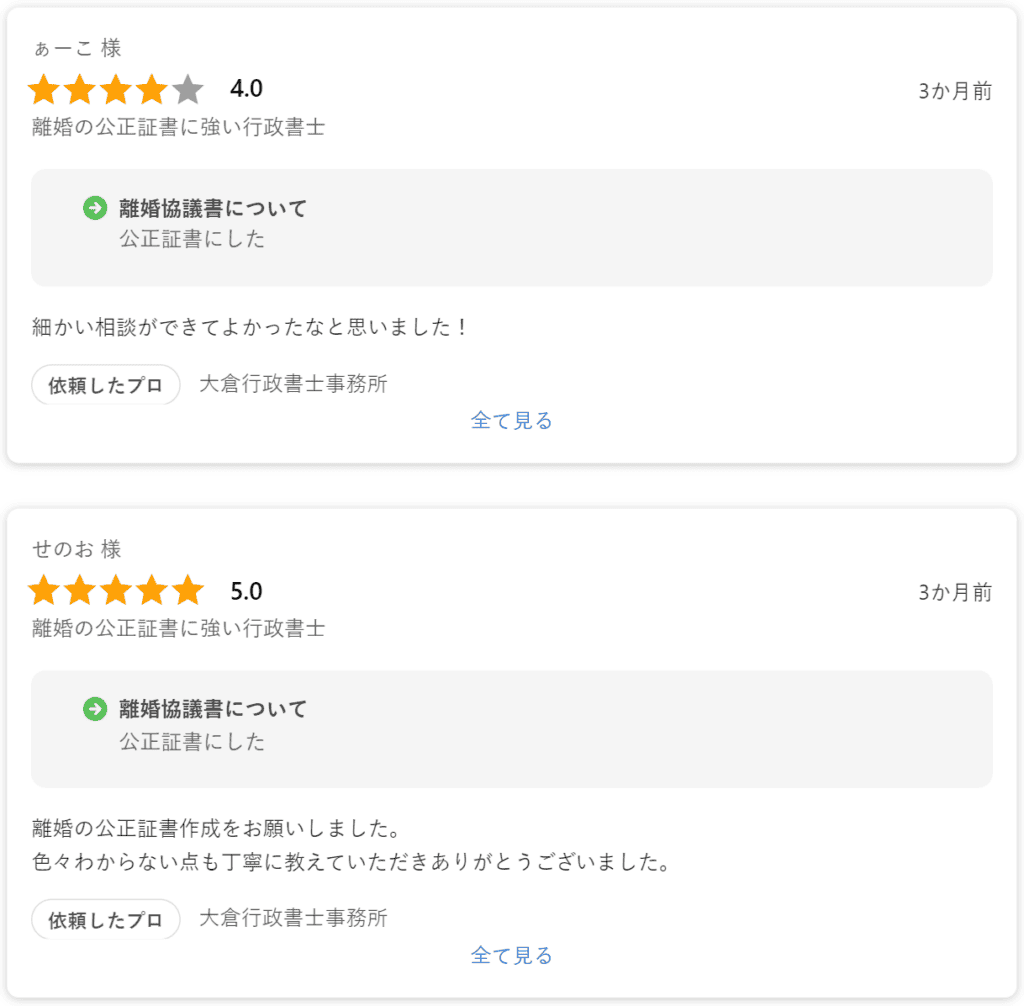
Task: Click 離婚協議書について heading in second review
Action: tap(213, 709)
